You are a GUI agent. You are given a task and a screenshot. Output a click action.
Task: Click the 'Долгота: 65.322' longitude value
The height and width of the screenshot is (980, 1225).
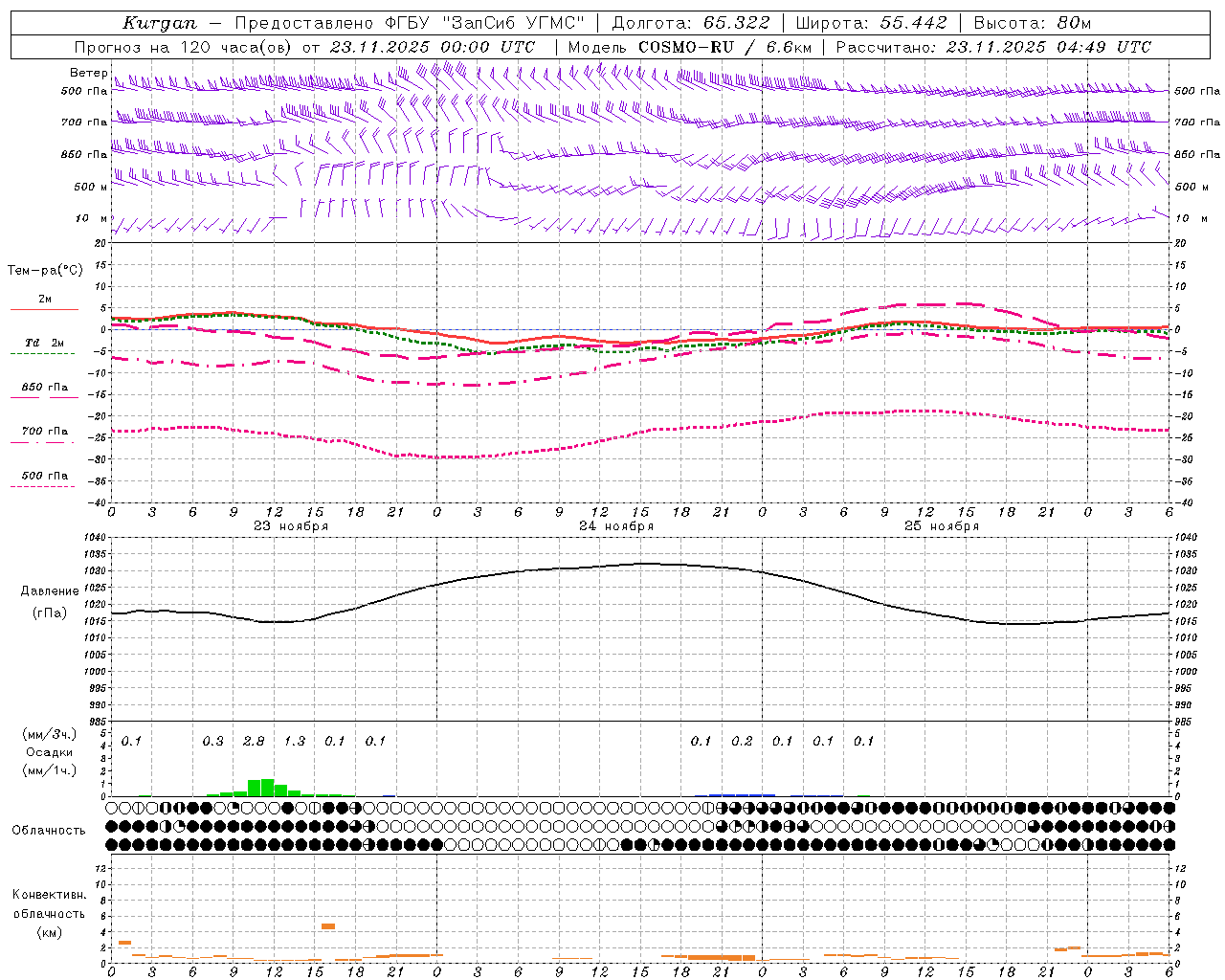click(x=690, y=23)
